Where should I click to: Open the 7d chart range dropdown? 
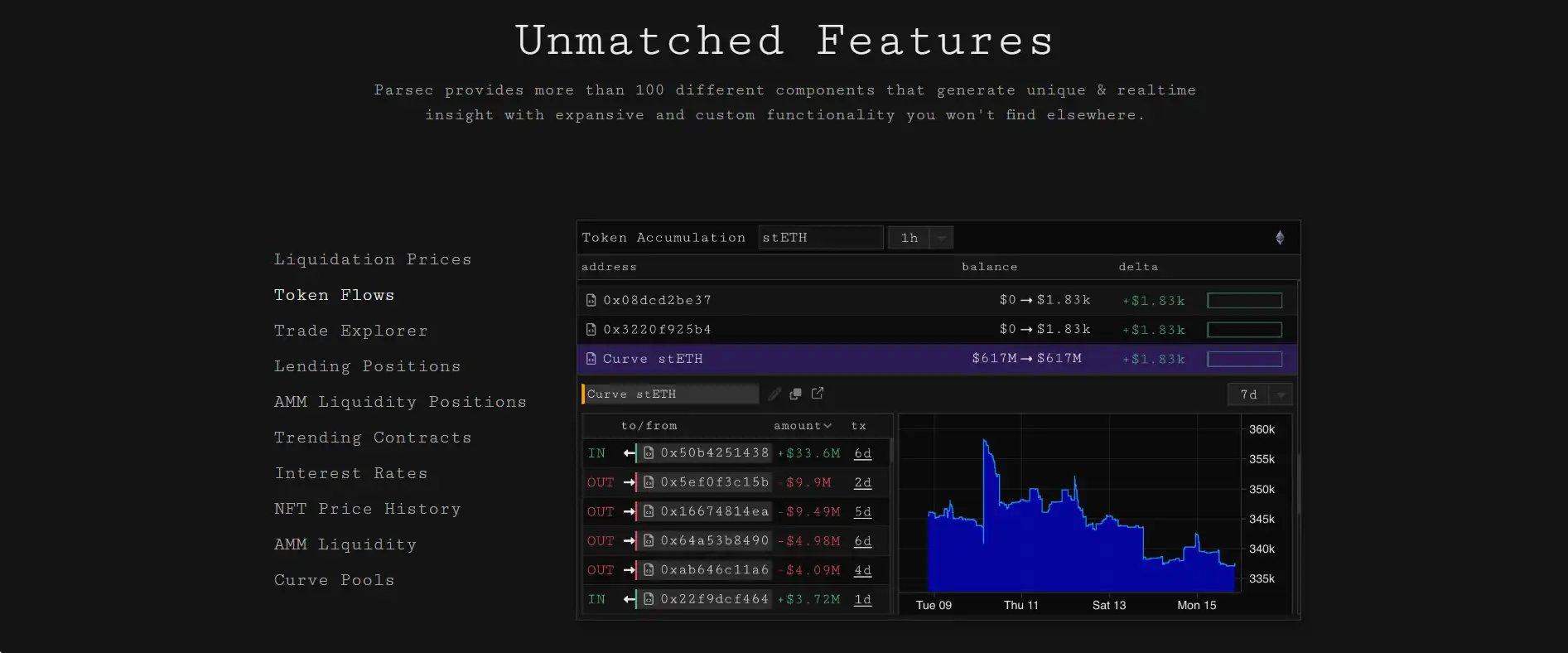1281,395
